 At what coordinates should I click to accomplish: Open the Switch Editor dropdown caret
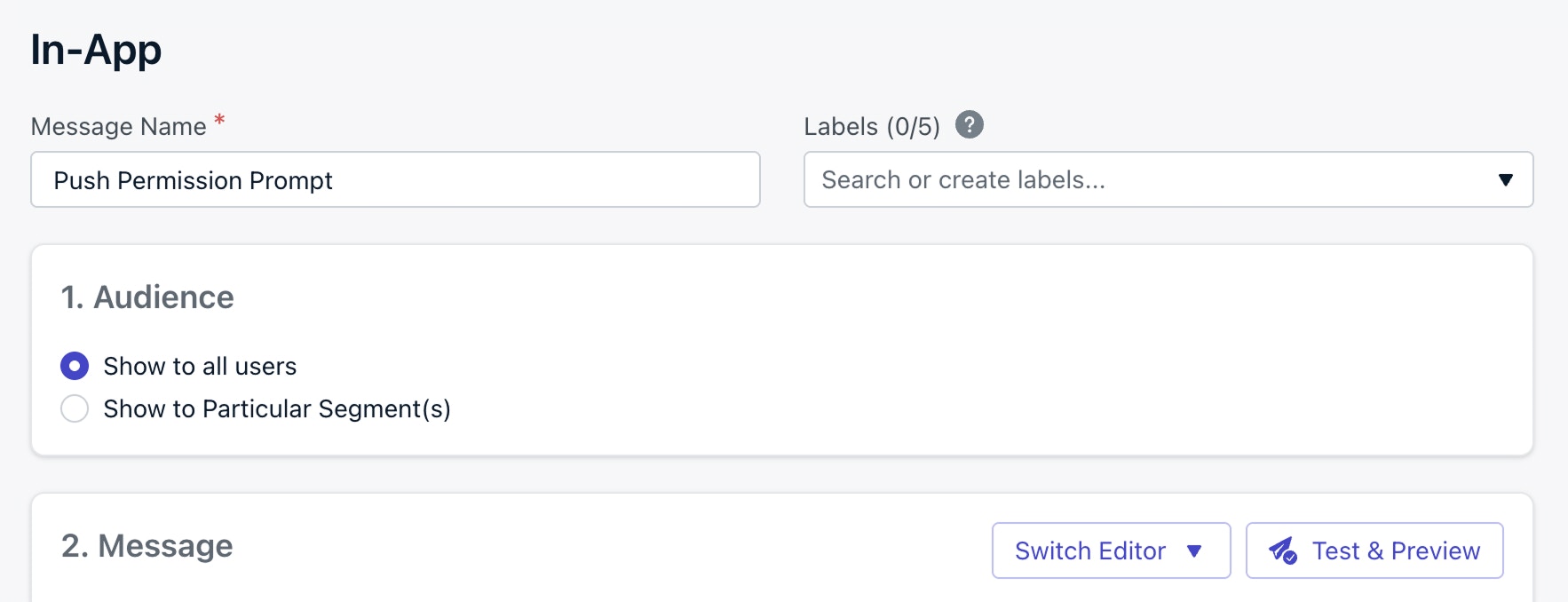coord(1194,551)
